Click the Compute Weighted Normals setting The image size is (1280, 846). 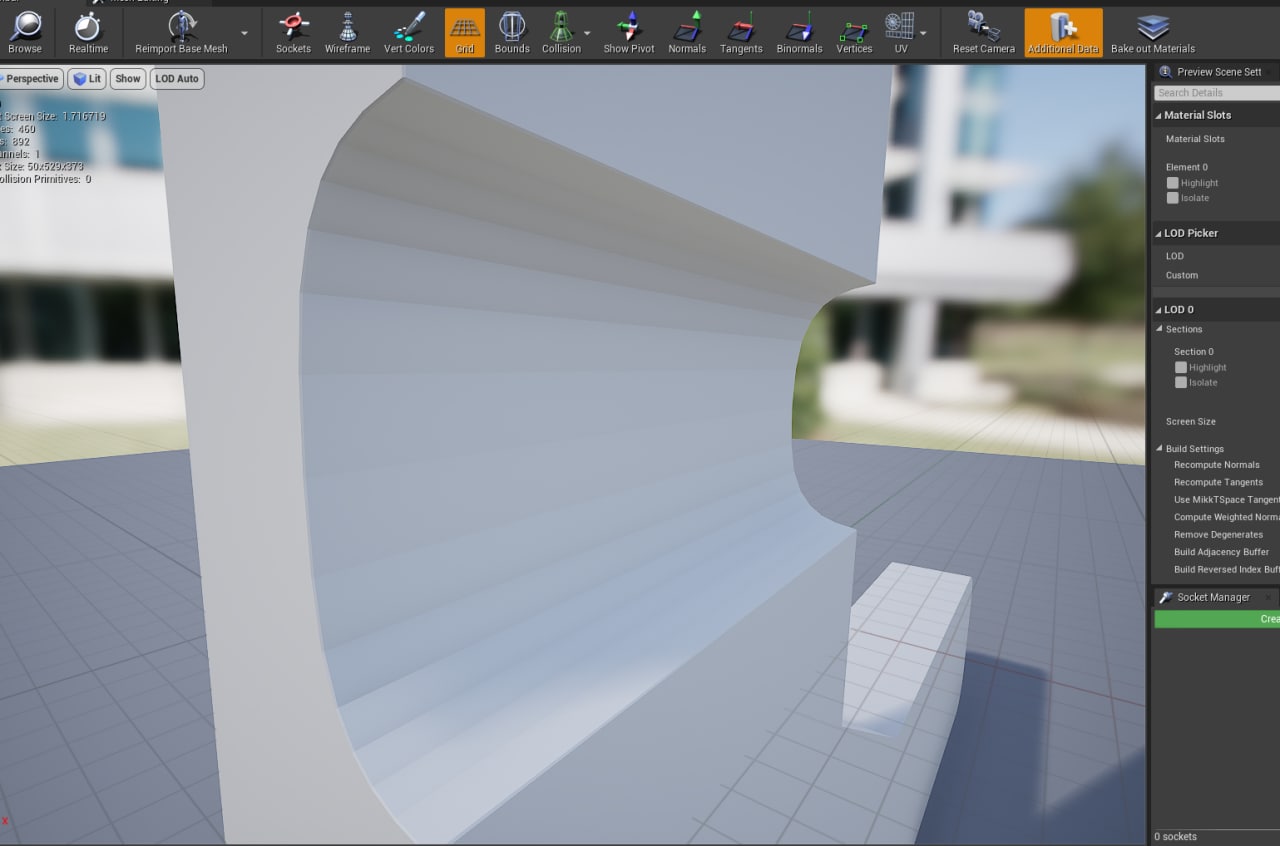click(x=1227, y=517)
